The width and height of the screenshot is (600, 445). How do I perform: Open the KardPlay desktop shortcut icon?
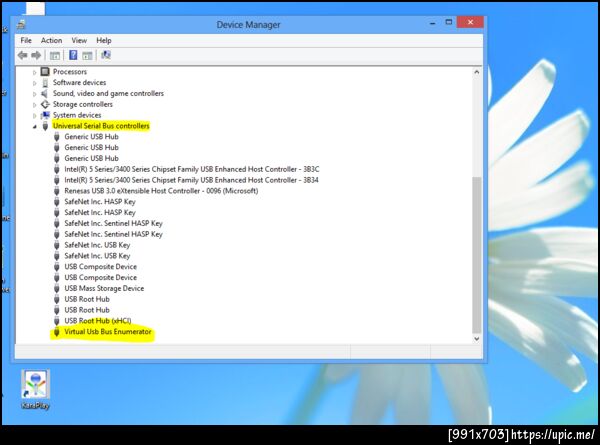(35, 389)
